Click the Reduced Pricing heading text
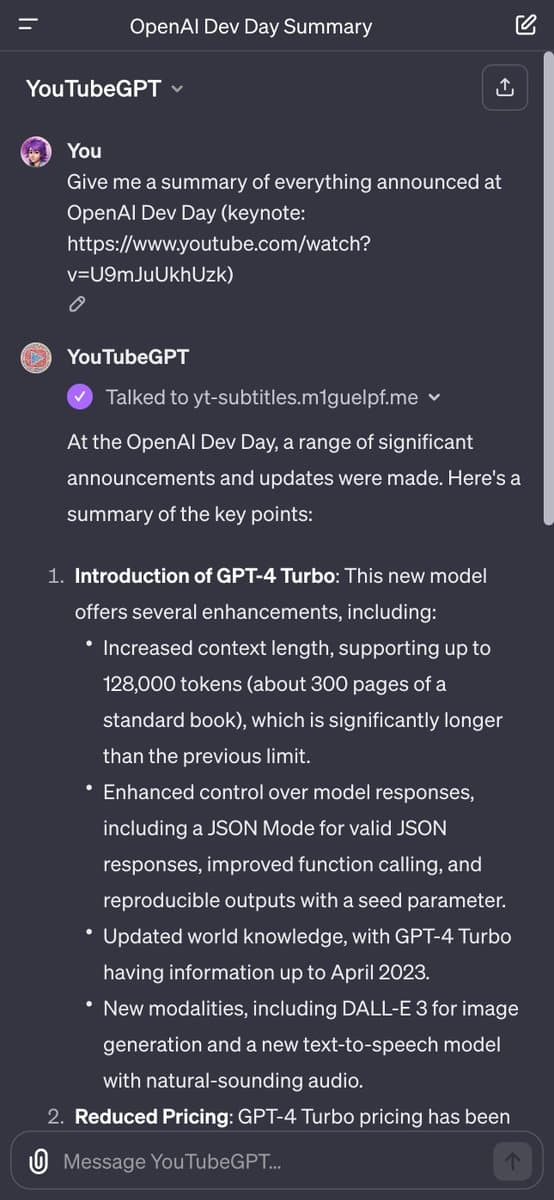The width and height of the screenshot is (554, 1200). [x=152, y=1116]
